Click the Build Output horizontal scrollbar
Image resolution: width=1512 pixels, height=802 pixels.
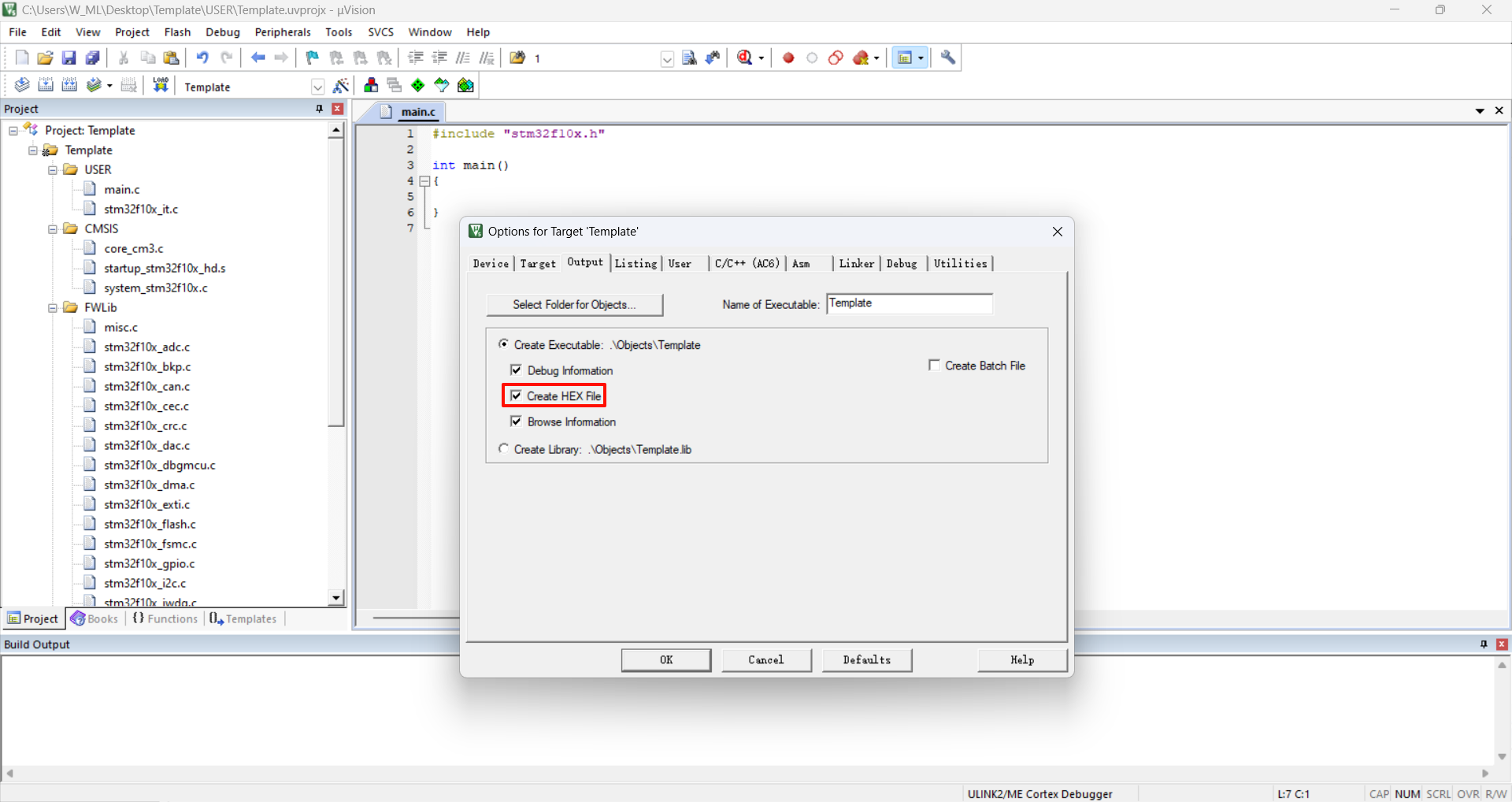(747, 774)
